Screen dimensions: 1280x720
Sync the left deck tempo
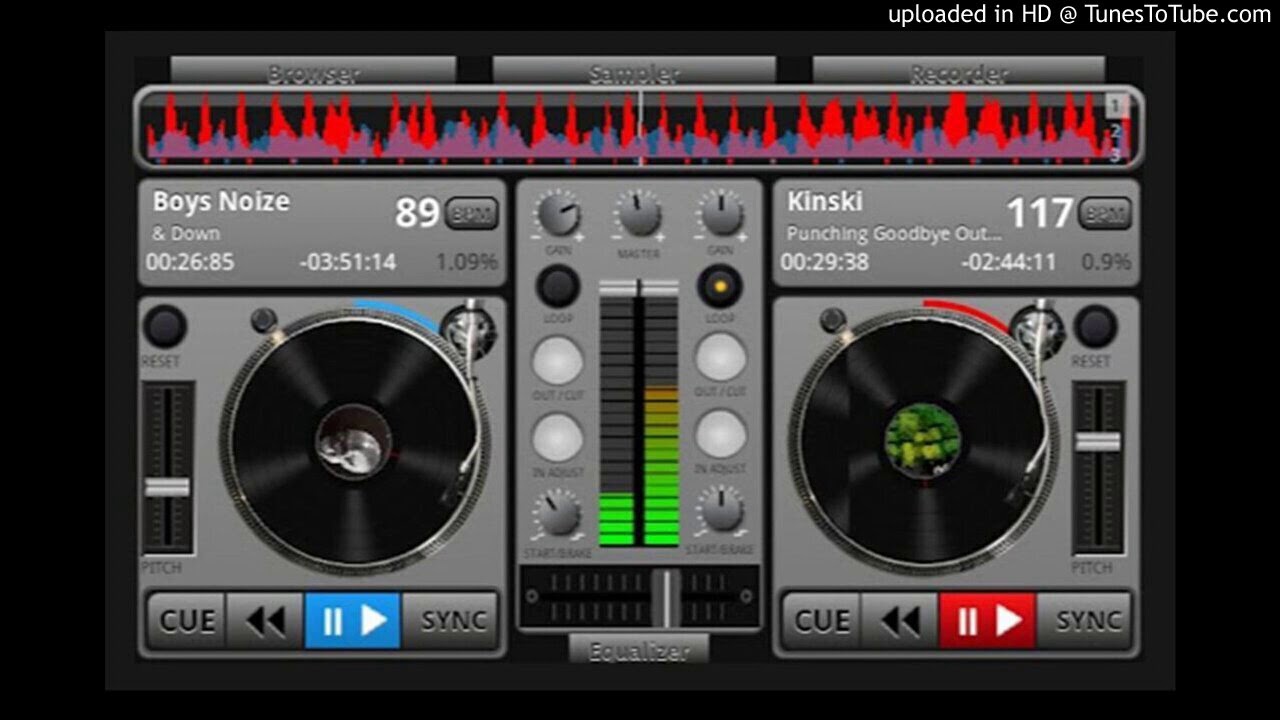(451, 621)
